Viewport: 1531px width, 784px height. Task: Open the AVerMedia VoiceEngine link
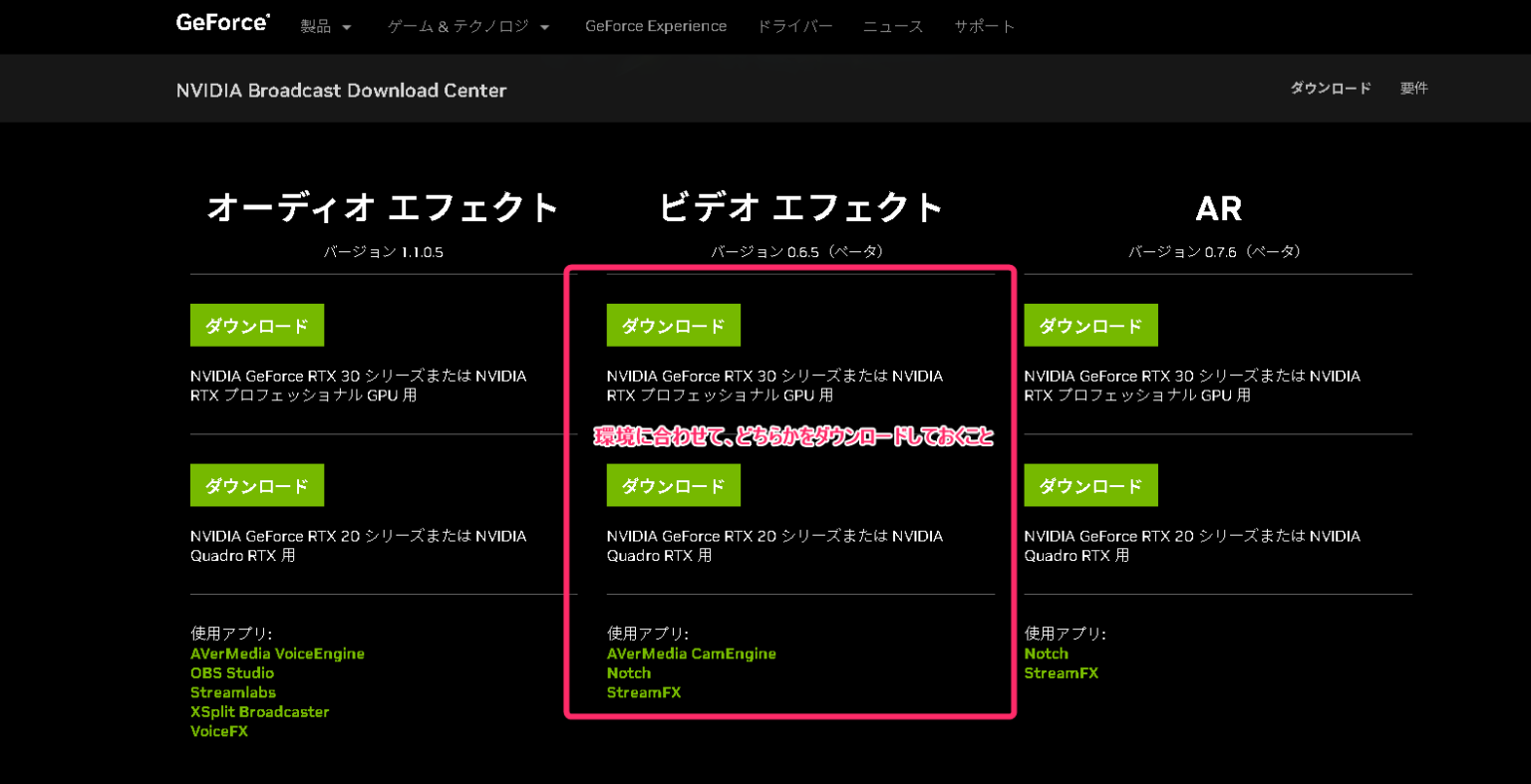tap(278, 653)
